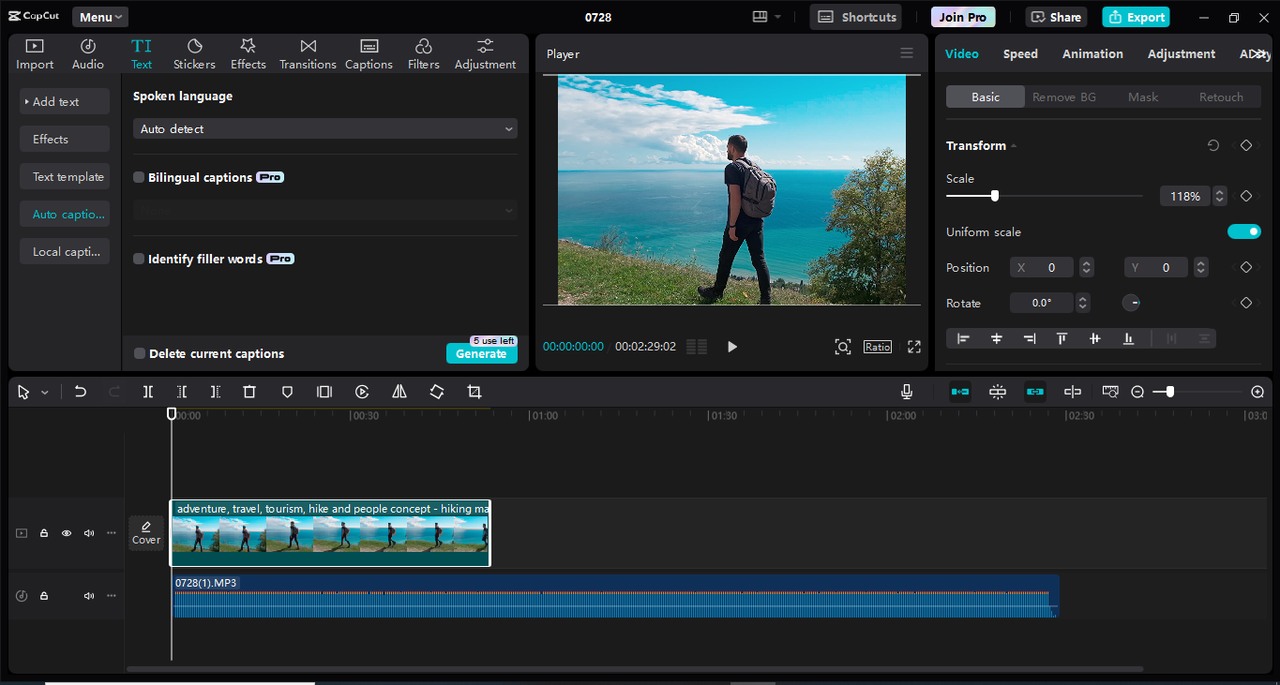Align clip to left edge
This screenshot has height=685, width=1280.
point(963,339)
